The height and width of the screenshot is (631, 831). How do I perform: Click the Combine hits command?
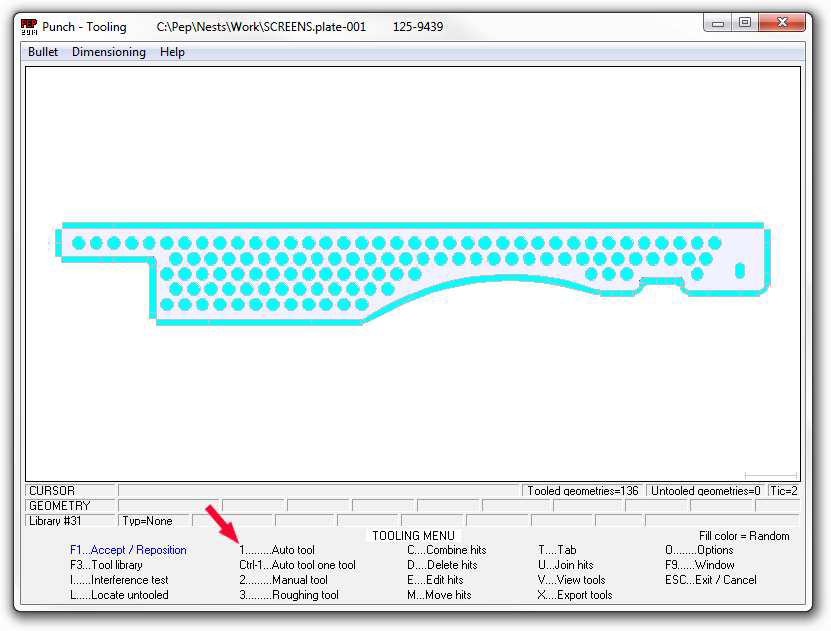tap(447, 550)
